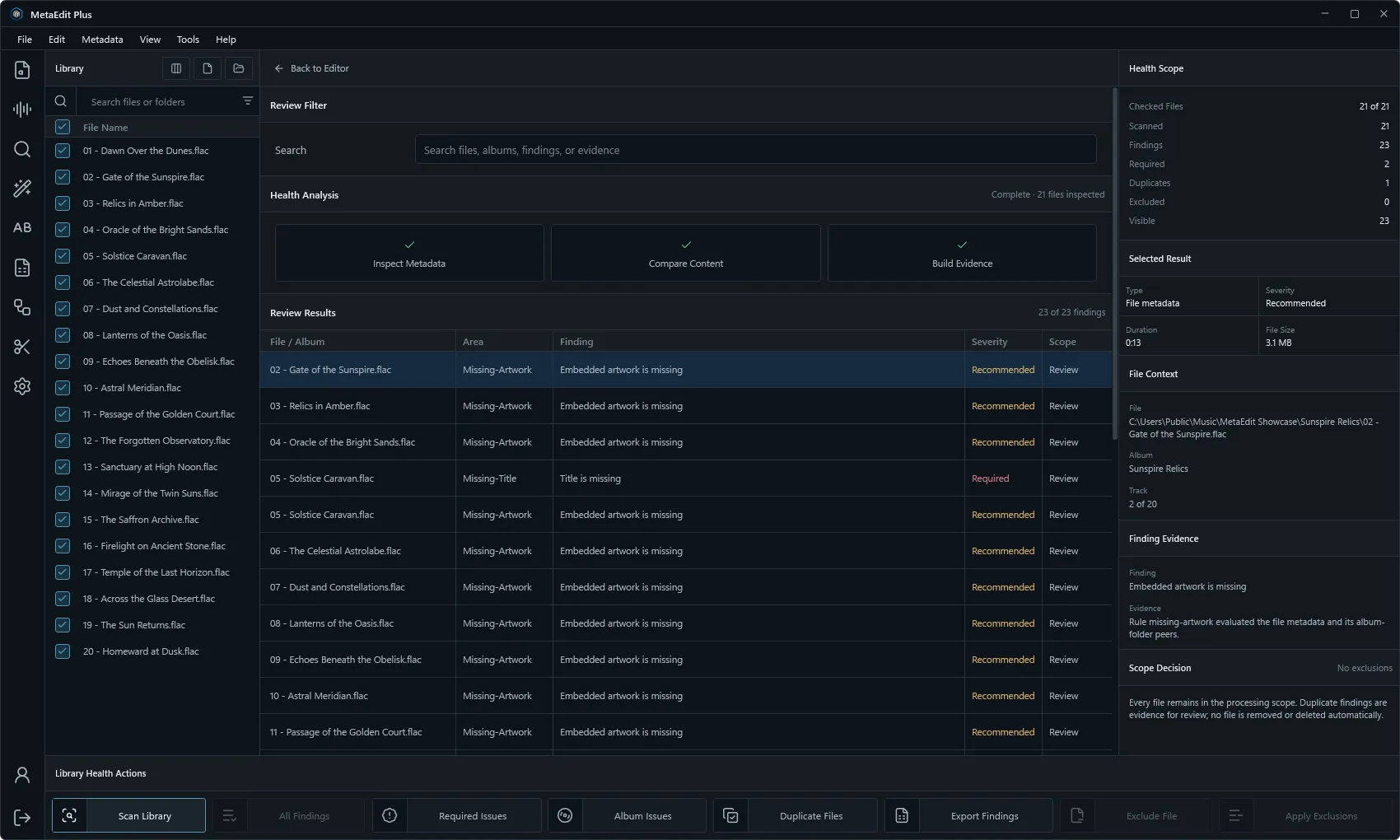This screenshot has width=1400, height=840.
Task: Open the AB compare tool
Action: (22, 228)
